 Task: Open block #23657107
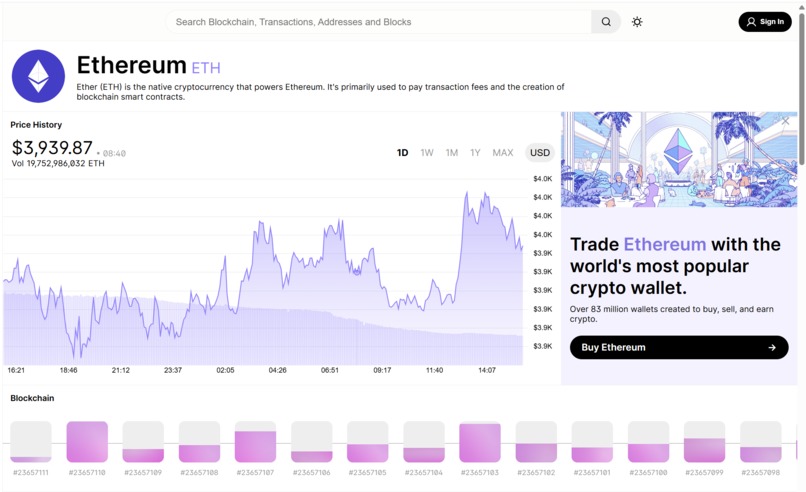[x=255, y=442]
